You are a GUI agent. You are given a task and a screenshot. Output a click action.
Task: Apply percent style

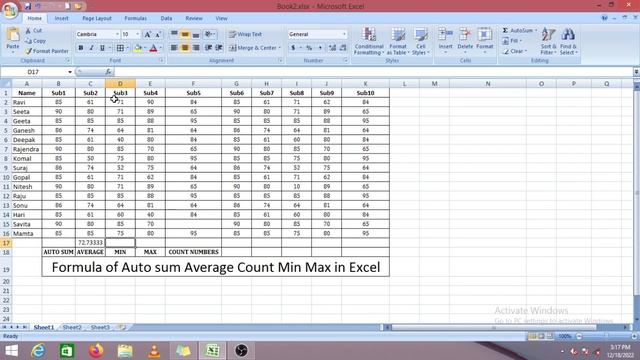tap(309, 48)
